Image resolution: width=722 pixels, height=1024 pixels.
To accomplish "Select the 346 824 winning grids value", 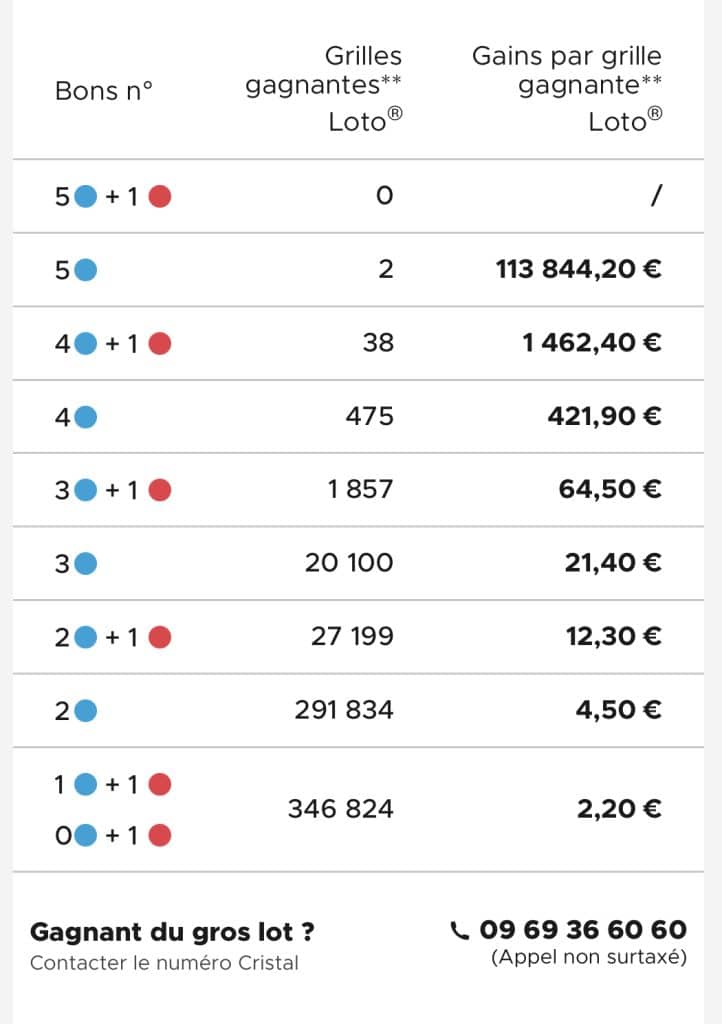I will (x=341, y=809).
